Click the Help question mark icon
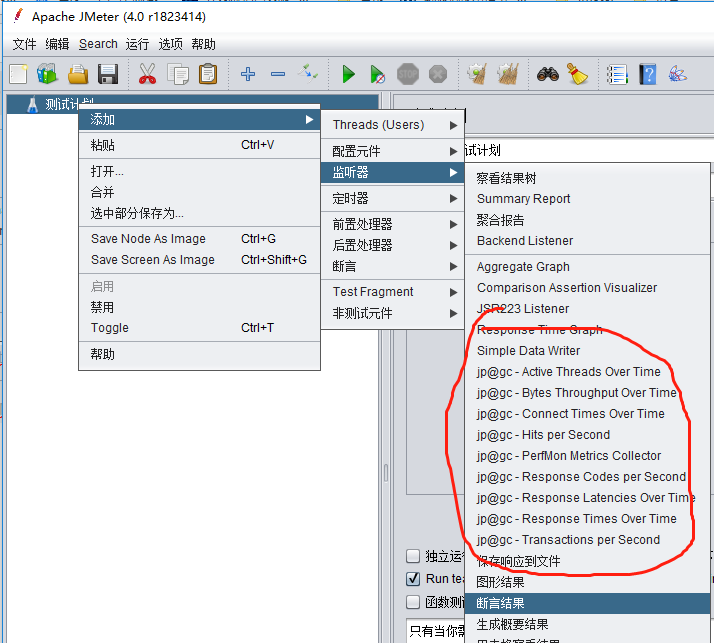The height and width of the screenshot is (643, 714). tap(648, 74)
